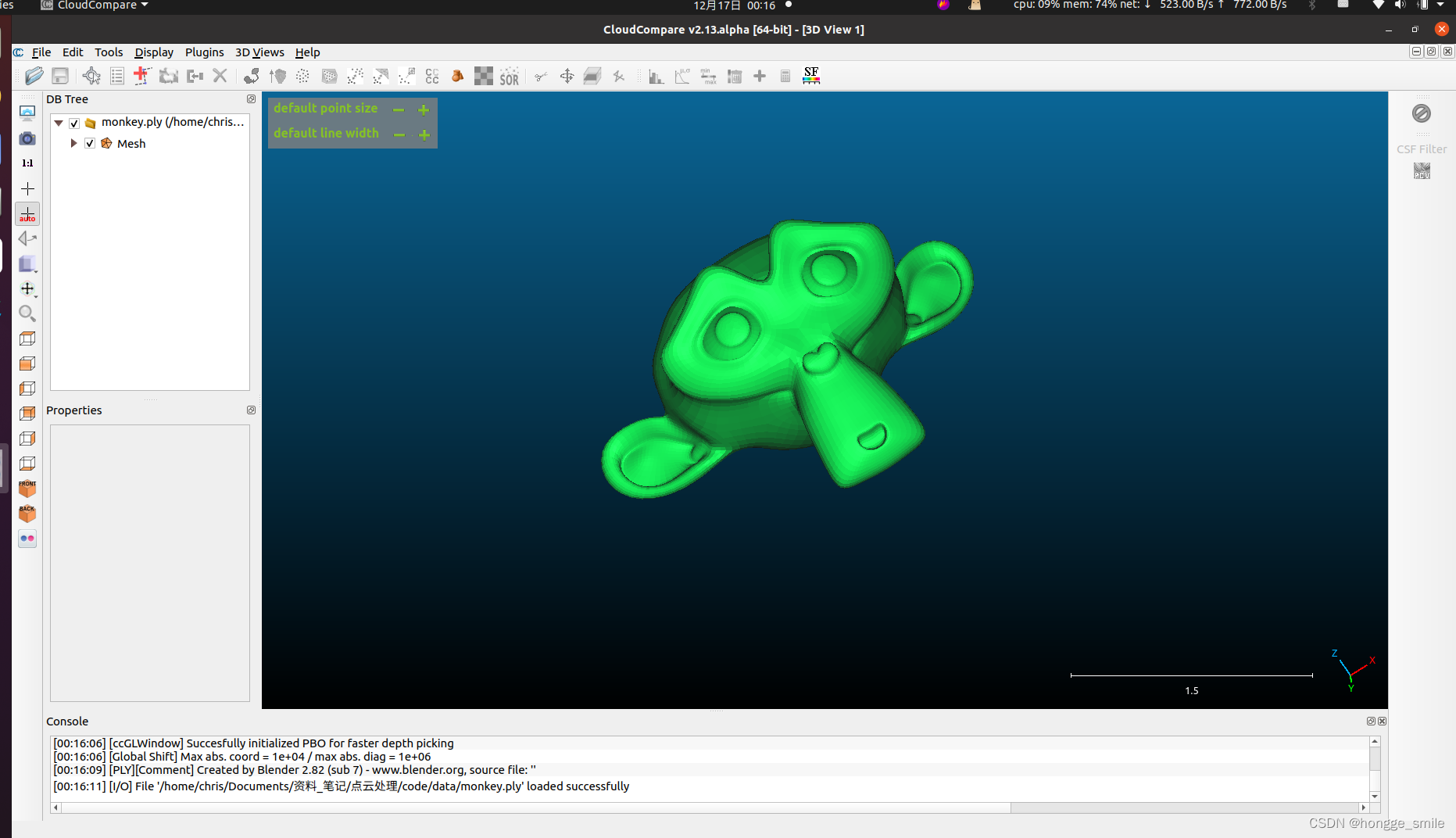The height and width of the screenshot is (838, 1456).
Task: Increase the default point size
Action: click(424, 109)
